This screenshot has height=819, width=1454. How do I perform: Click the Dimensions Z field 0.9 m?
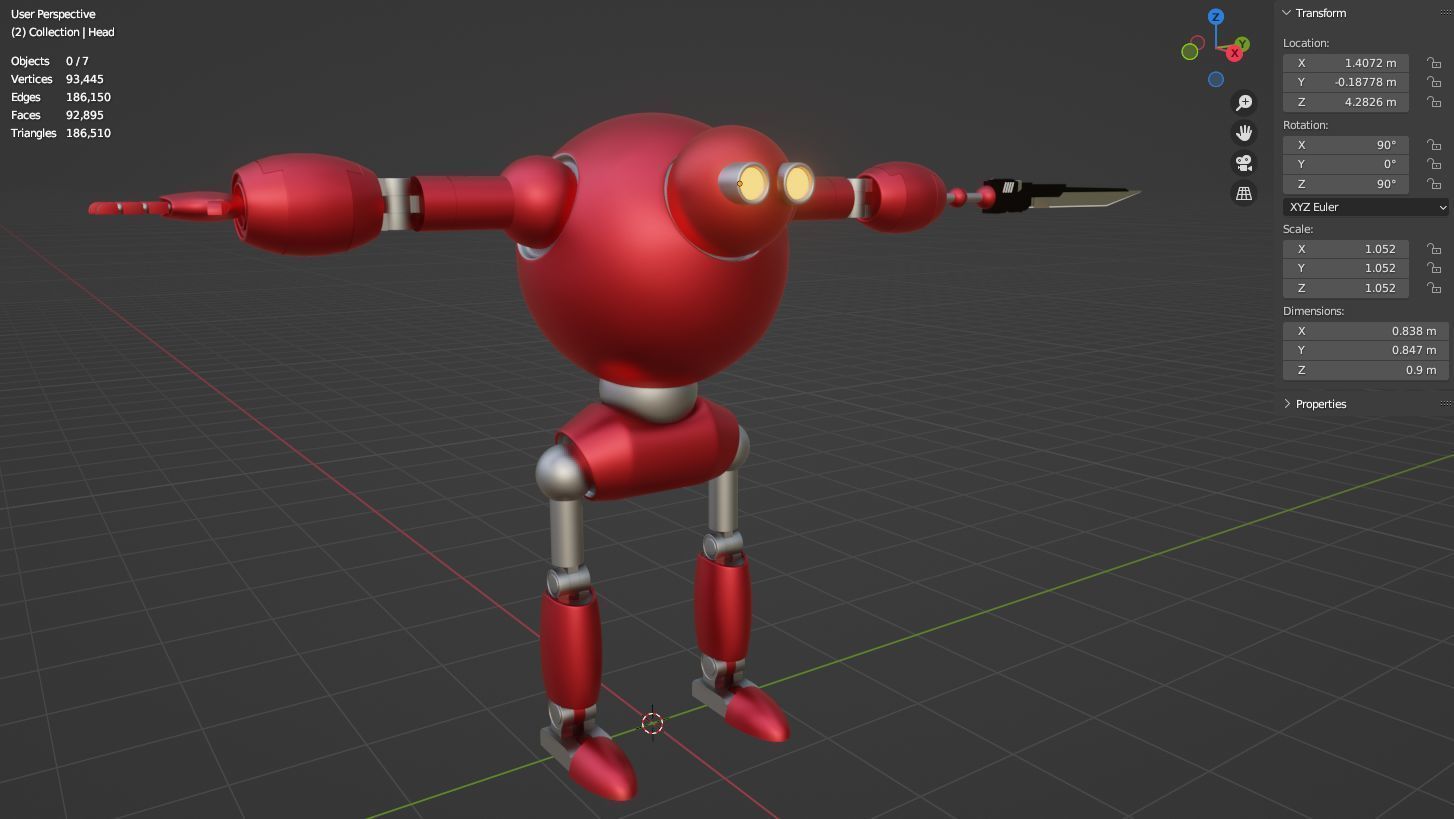(x=1366, y=370)
